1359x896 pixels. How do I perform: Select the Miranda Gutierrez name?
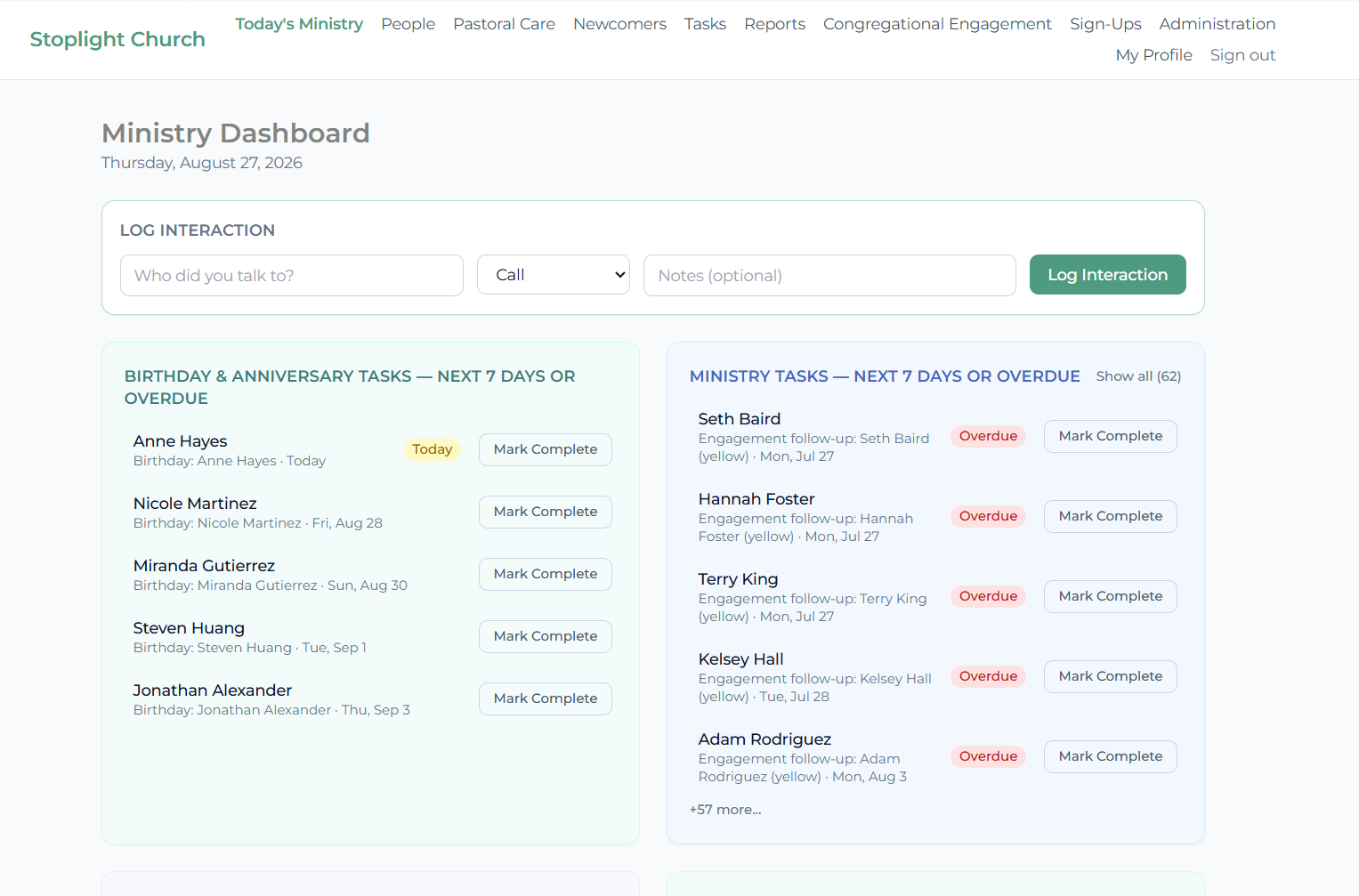tap(204, 566)
